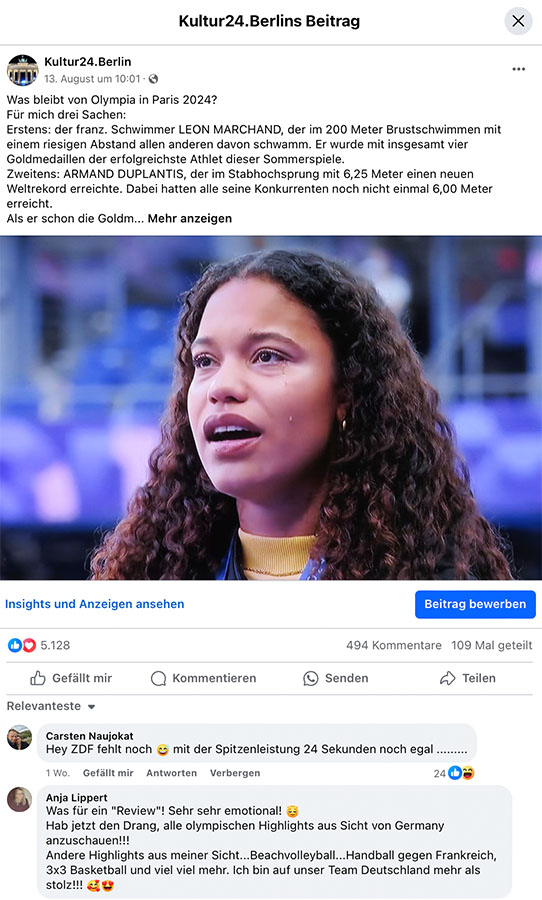Click the Kommentieren speech bubble button
Image resolution: width=542 pixels, height=900 pixels.
[203, 678]
